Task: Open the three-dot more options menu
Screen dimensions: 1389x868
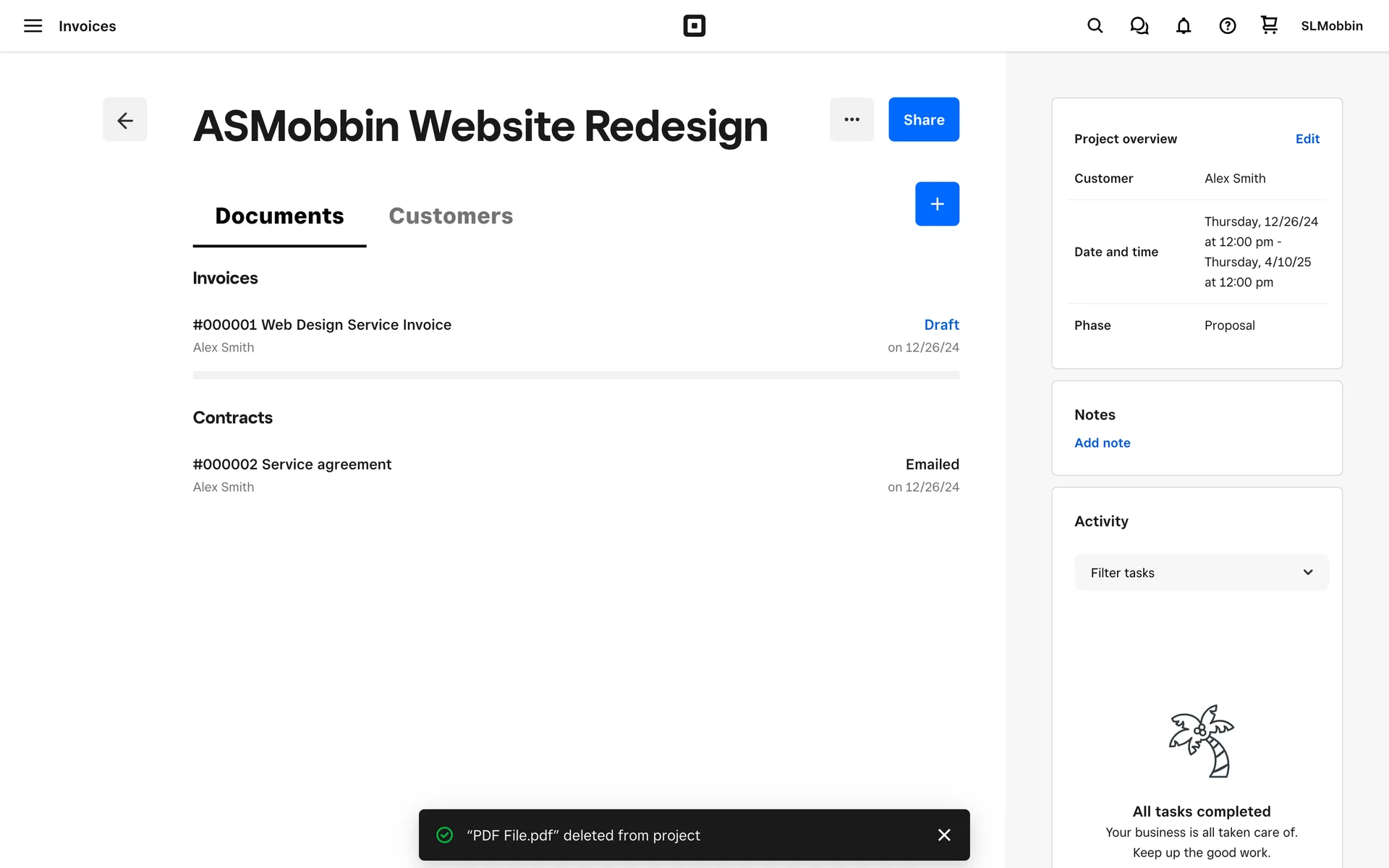Action: tap(851, 119)
